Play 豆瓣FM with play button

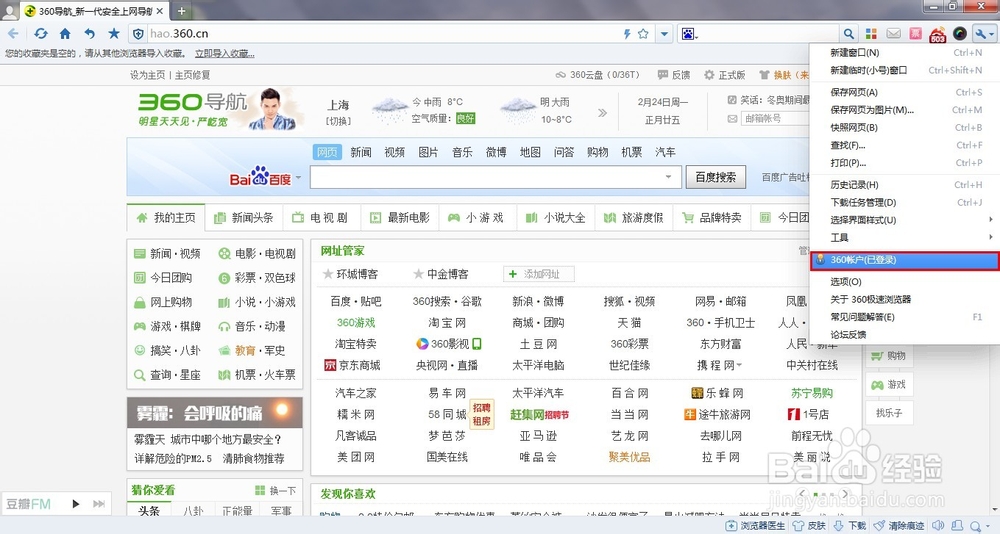coord(76,504)
